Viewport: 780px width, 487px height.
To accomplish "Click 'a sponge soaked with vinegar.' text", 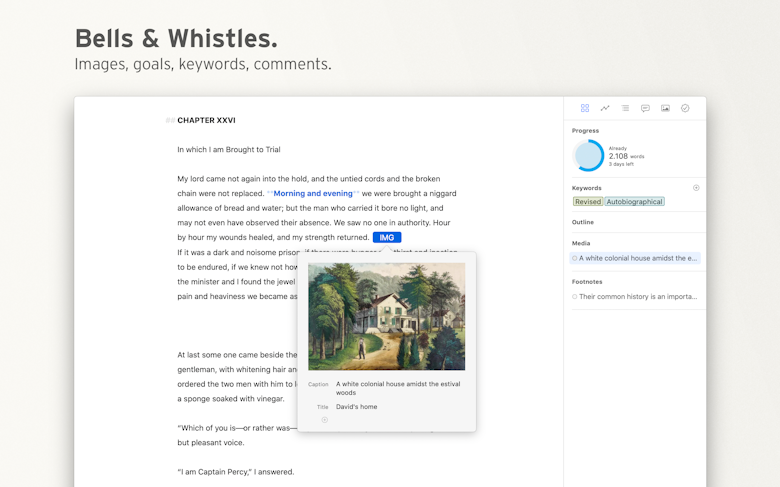I will pyautogui.click(x=231, y=398).
